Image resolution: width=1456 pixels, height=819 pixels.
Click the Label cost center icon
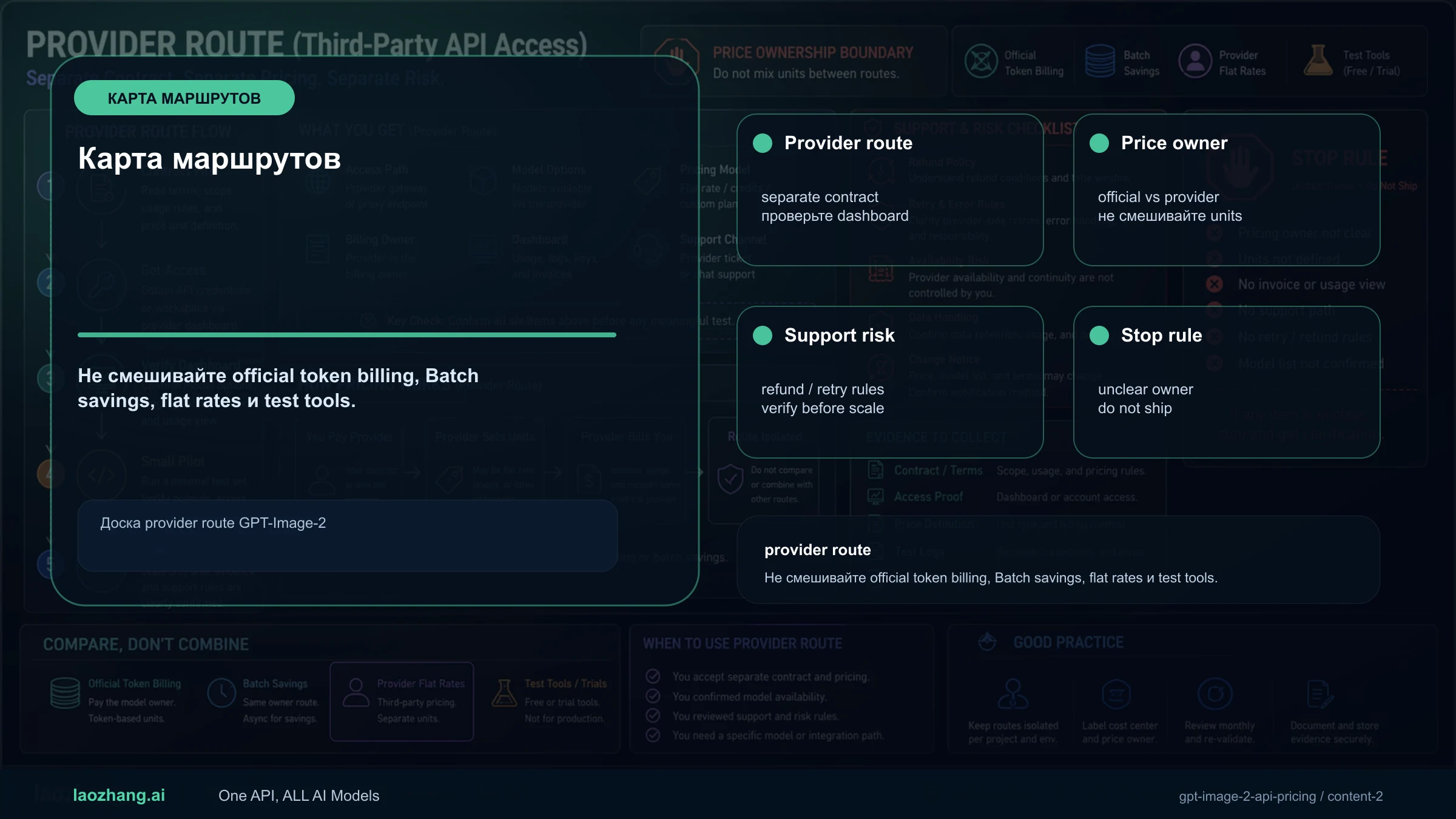(1116, 694)
